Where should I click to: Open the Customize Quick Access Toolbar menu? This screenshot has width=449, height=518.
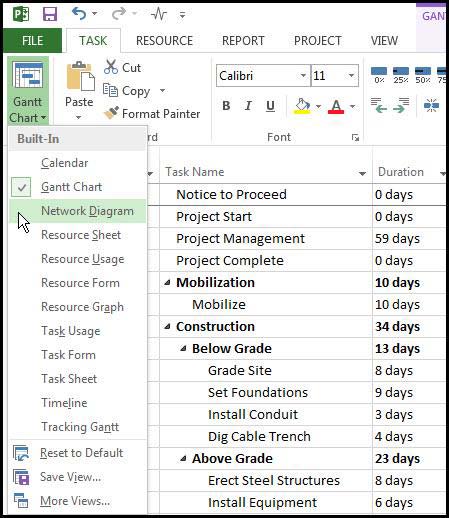tap(182, 15)
